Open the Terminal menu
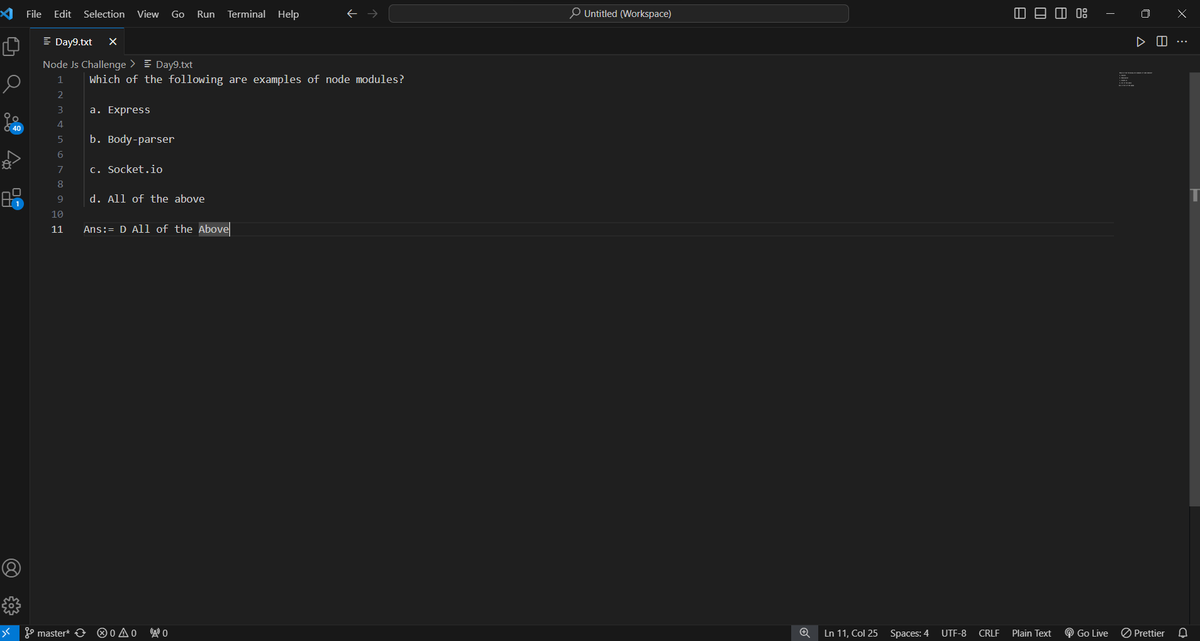The height and width of the screenshot is (641, 1200). pos(246,14)
